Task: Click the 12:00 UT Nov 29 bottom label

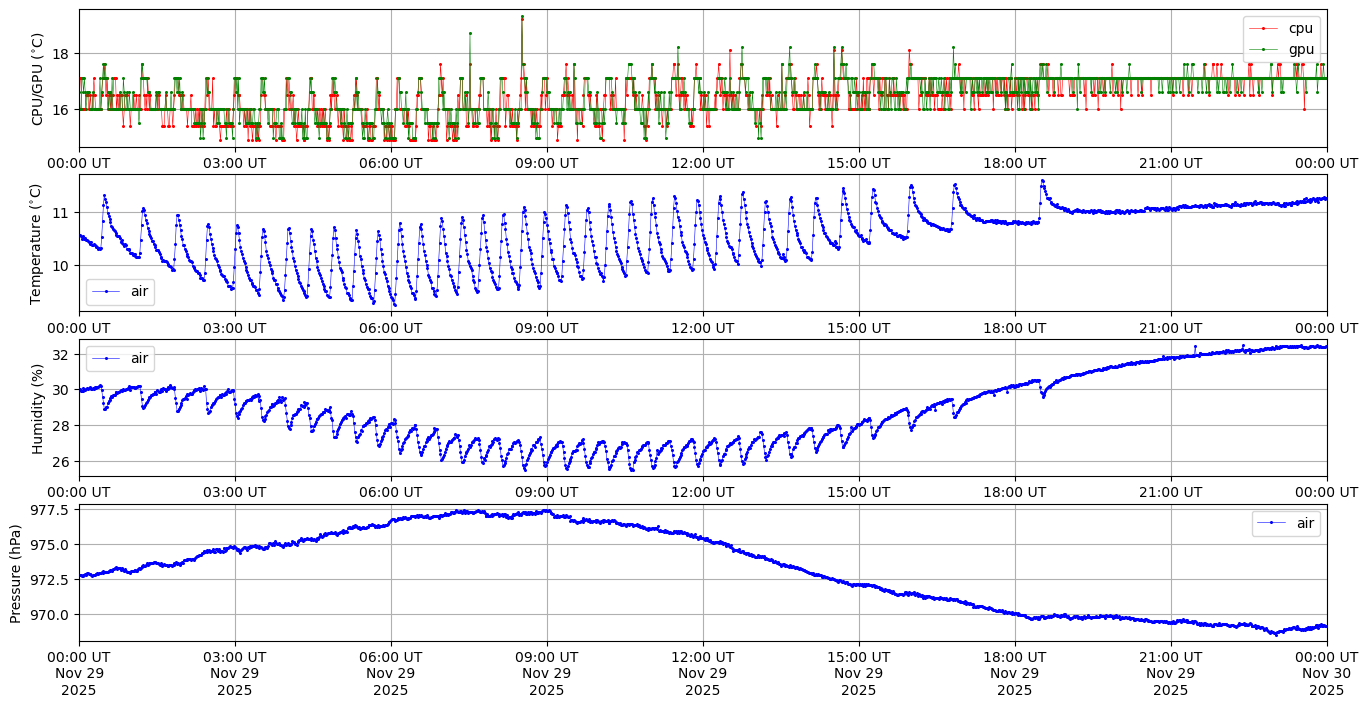Action: [702, 673]
